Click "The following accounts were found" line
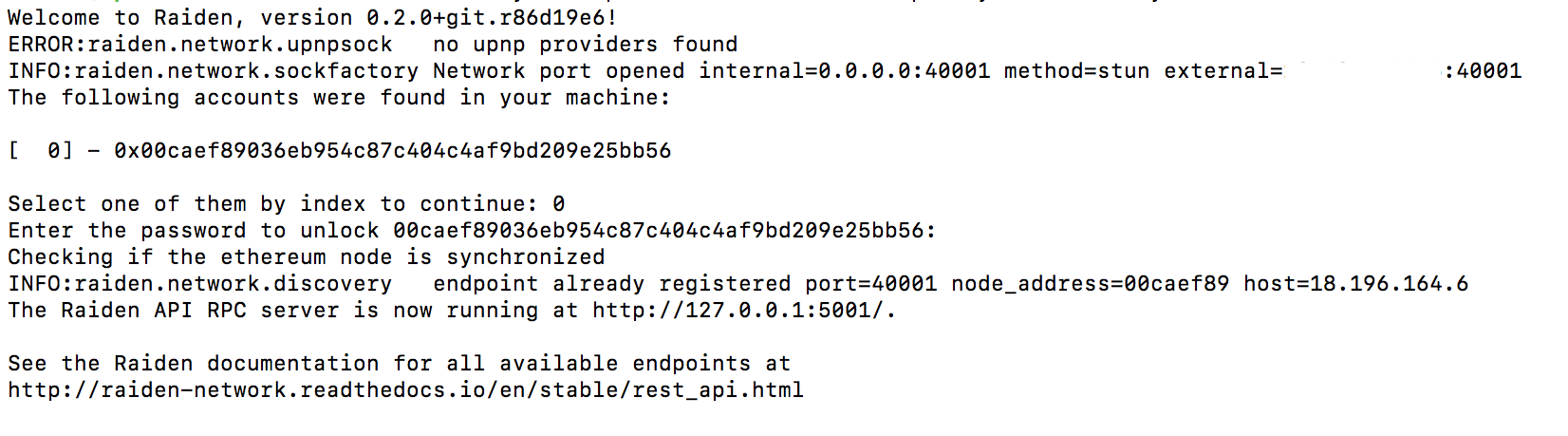 [x=339, y=97]
